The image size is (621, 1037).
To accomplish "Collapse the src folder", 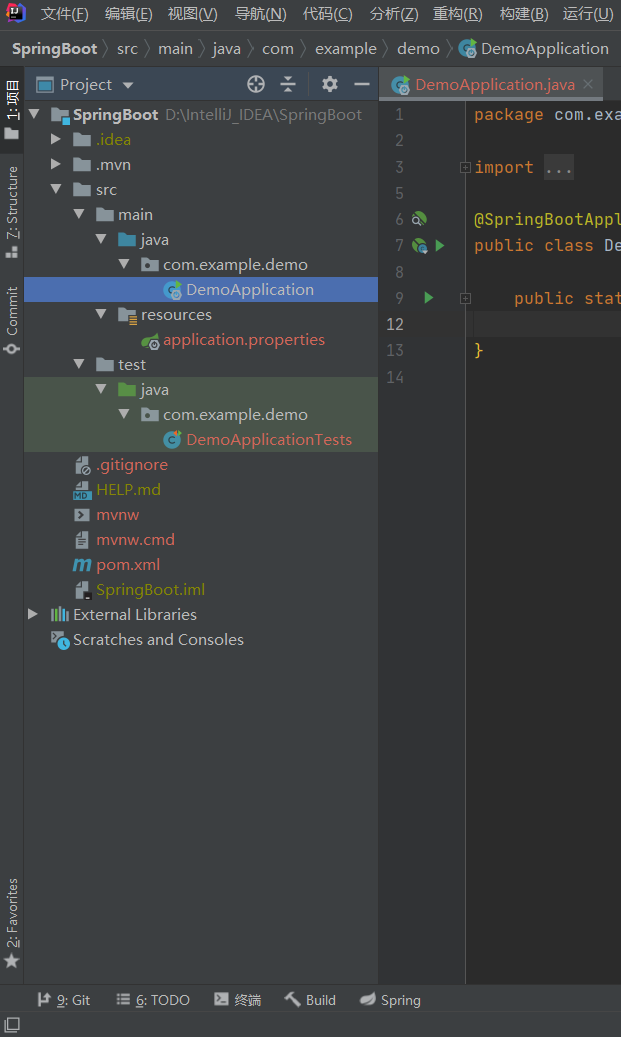I will coord(56,189).
